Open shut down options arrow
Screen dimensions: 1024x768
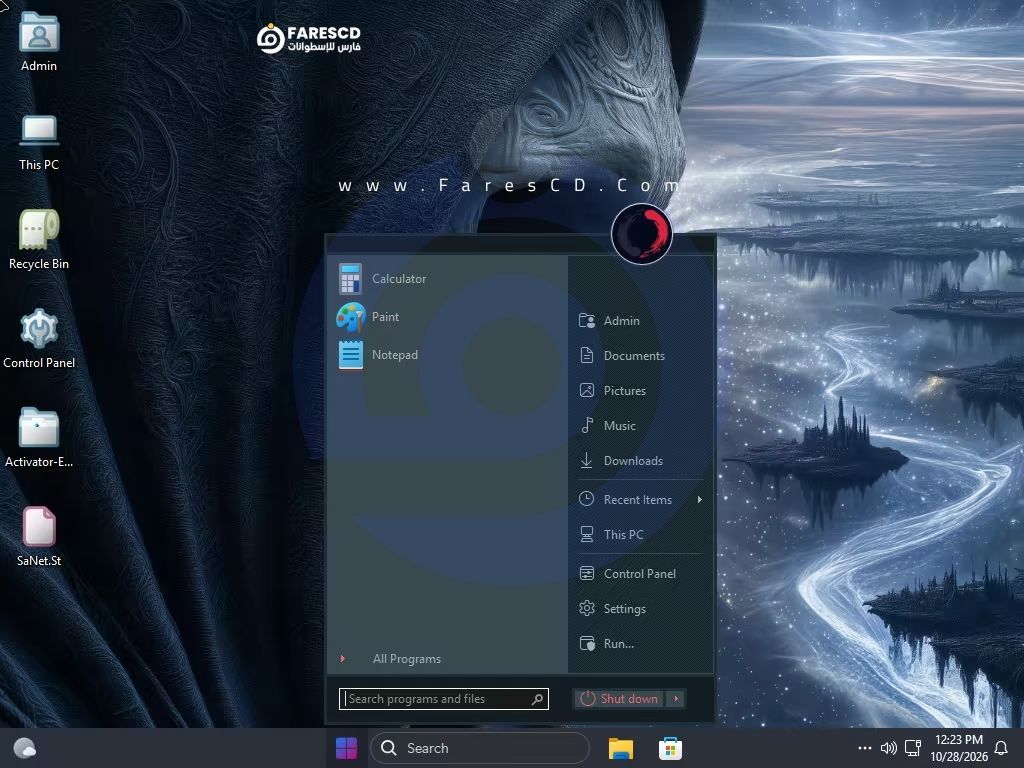pos(676,699)
